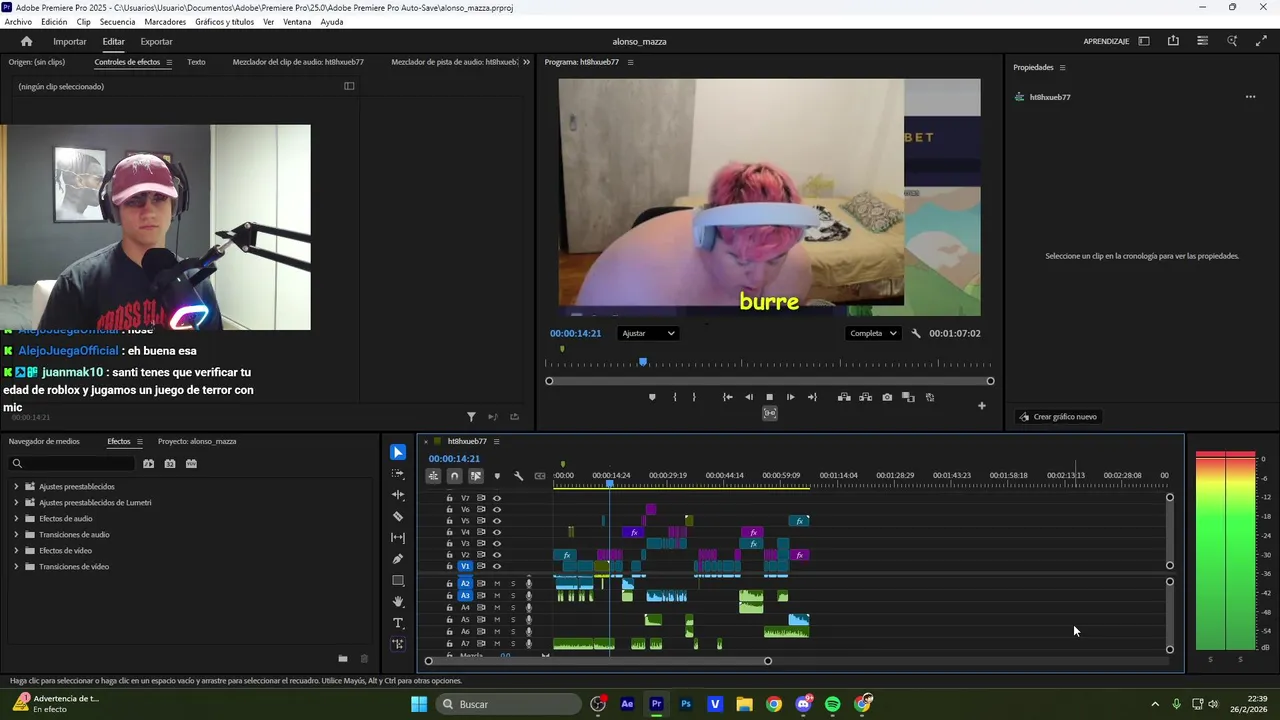
Task: Expand Ajustes preestablecidos de Lumetri folder
Action: click(x=16, y=503)
